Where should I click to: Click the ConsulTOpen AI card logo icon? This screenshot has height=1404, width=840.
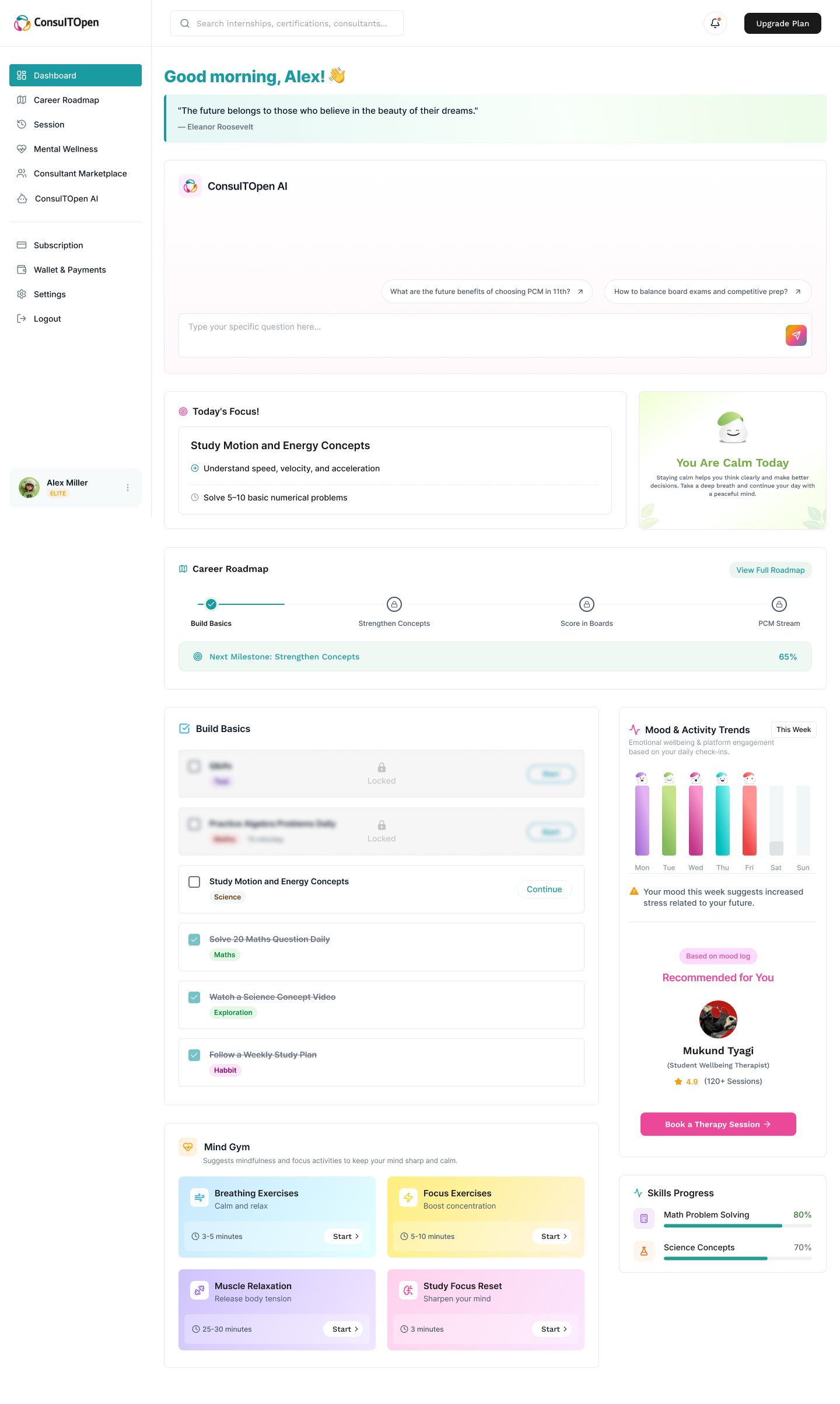click(190, 186)
